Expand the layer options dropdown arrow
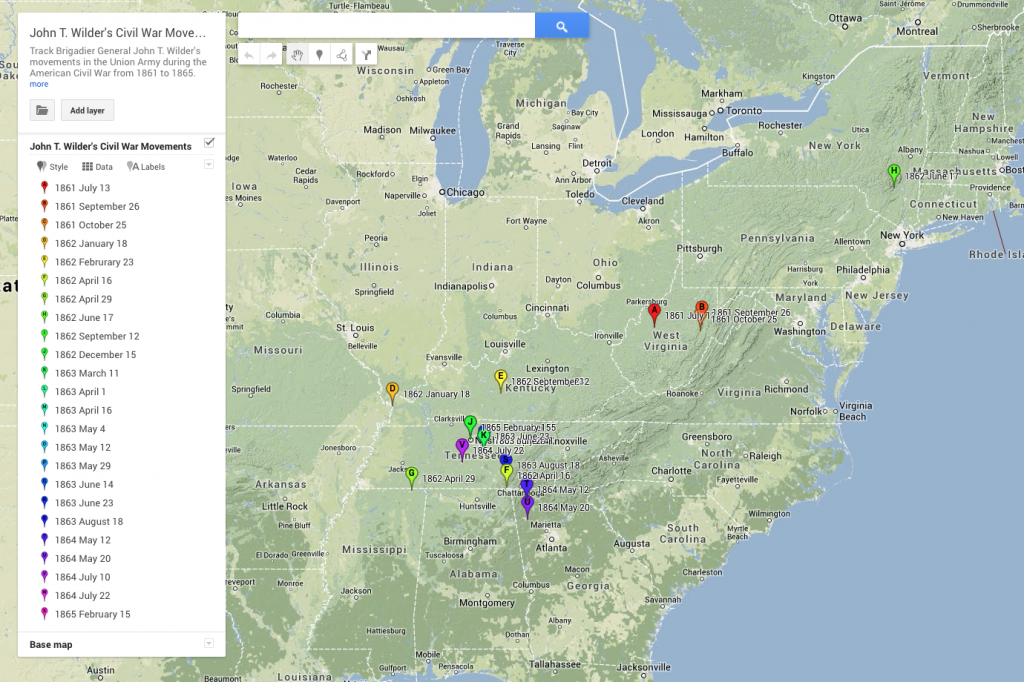The height and width of the screenshot is (682, 1024). pyautogui.click(x=208, y=166)
